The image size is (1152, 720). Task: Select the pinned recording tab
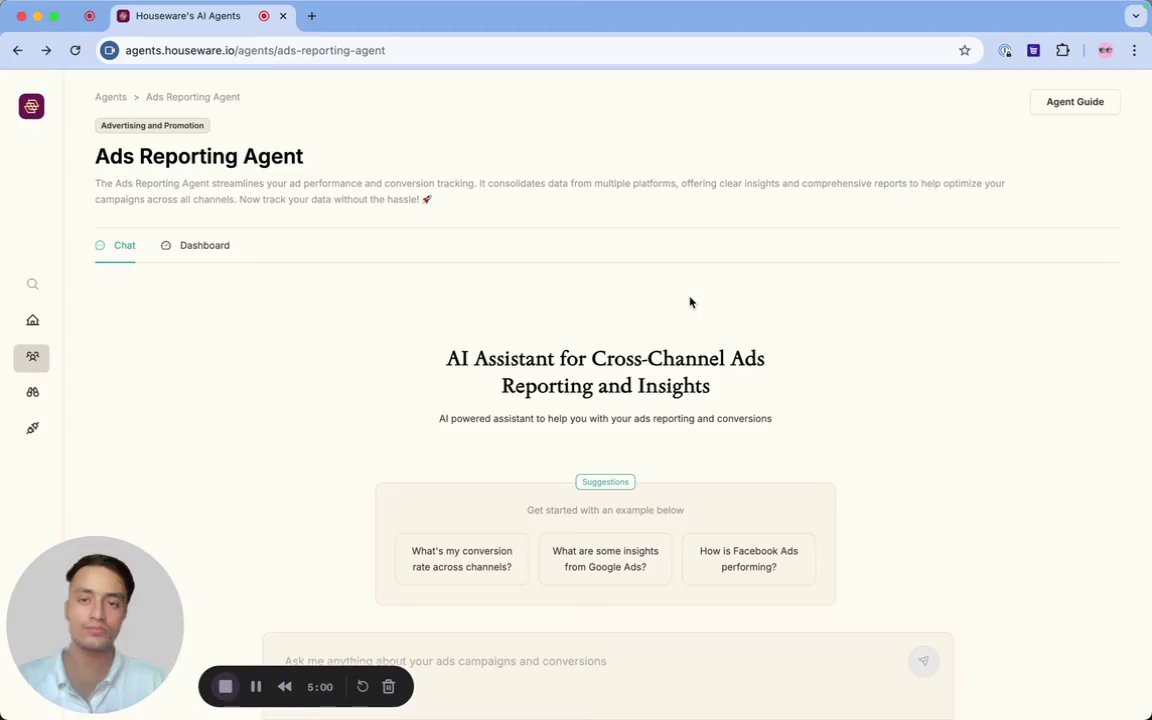pos(90,16)
